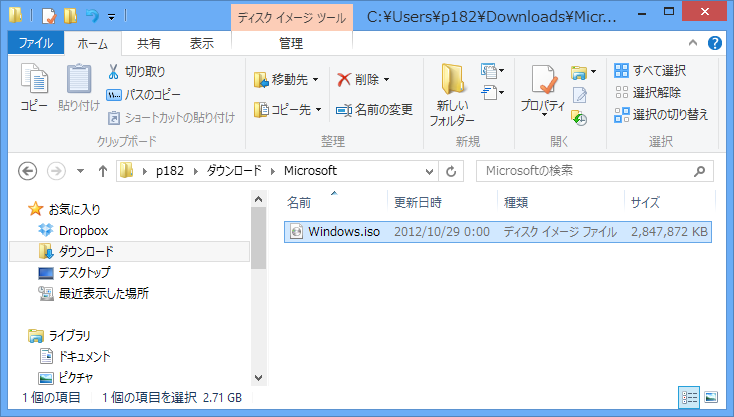734x417 pixels.
Task: Click the History clock icon
Action: coord(580,118)
